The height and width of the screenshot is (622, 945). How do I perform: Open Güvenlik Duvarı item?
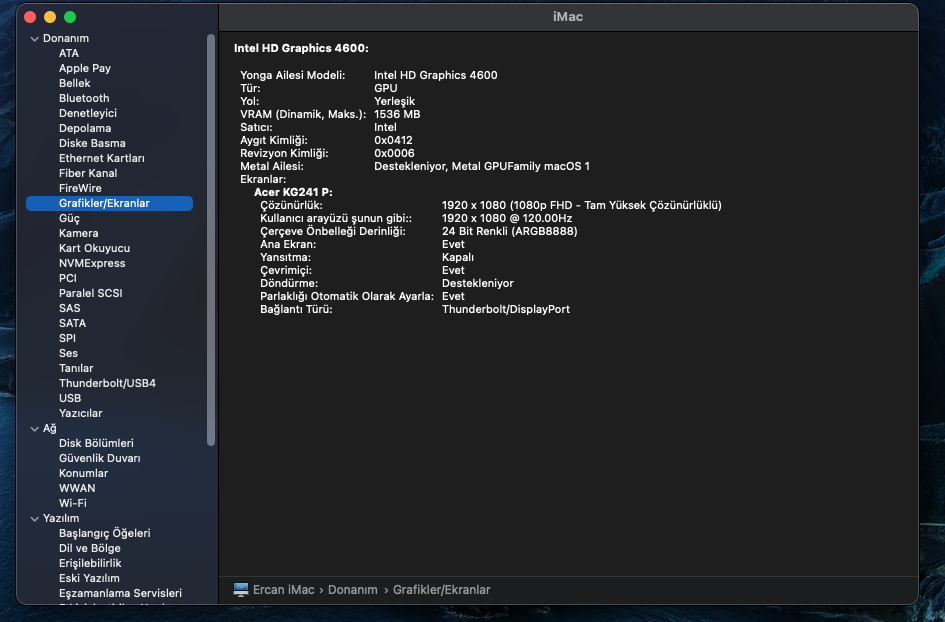coord(99,458)
